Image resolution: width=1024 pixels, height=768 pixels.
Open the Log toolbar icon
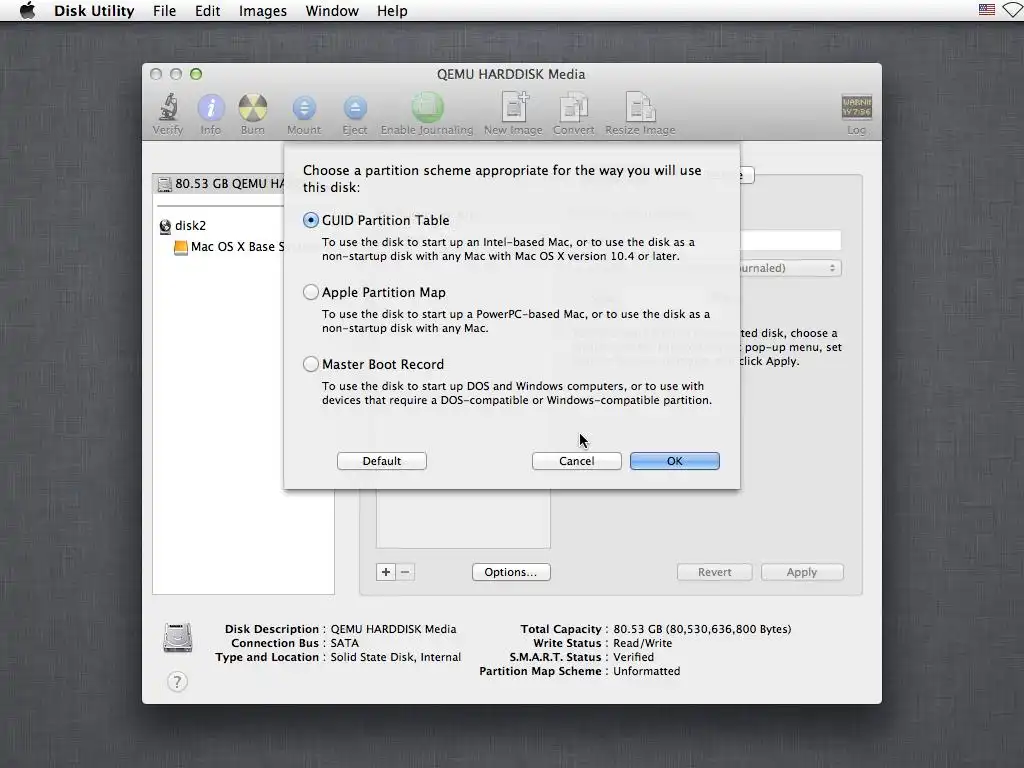[x=856, y=108]
